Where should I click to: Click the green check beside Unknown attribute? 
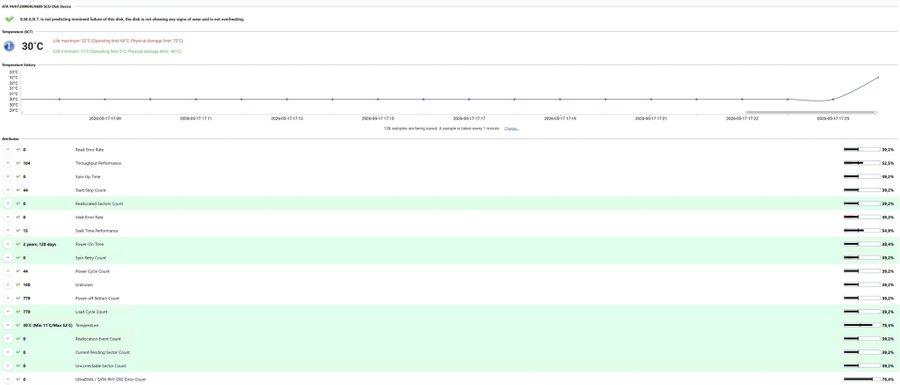(18, 285)
